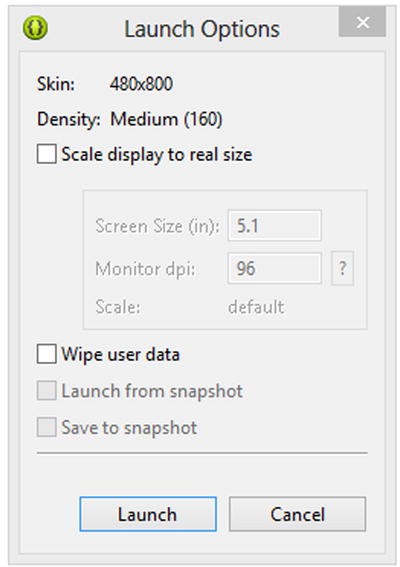Enable Scale display to real size
Image resolution: width=400 pixels, height=567 pixels.
coord(46,154)
